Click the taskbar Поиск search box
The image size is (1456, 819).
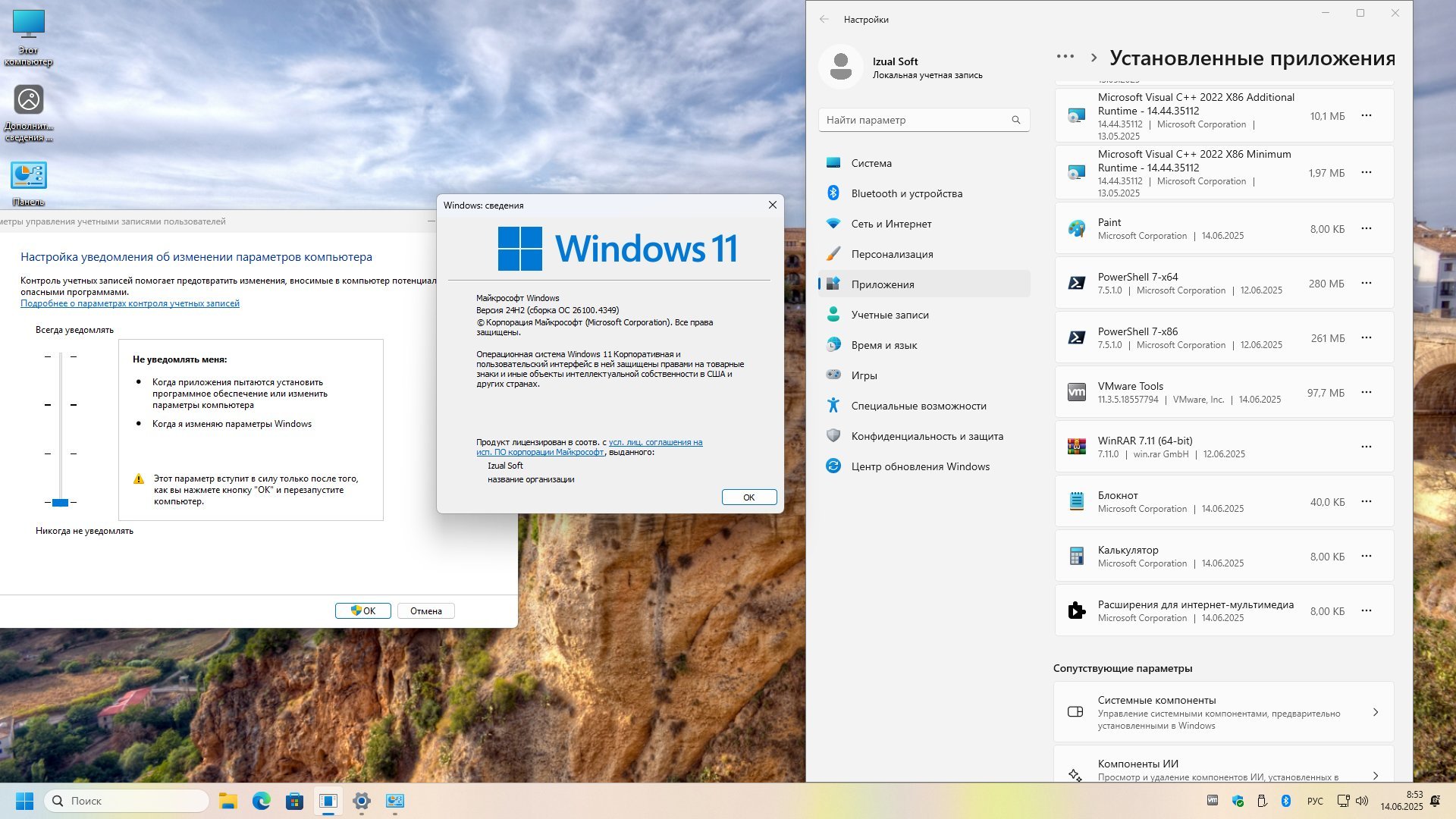[x=127, y=801]
